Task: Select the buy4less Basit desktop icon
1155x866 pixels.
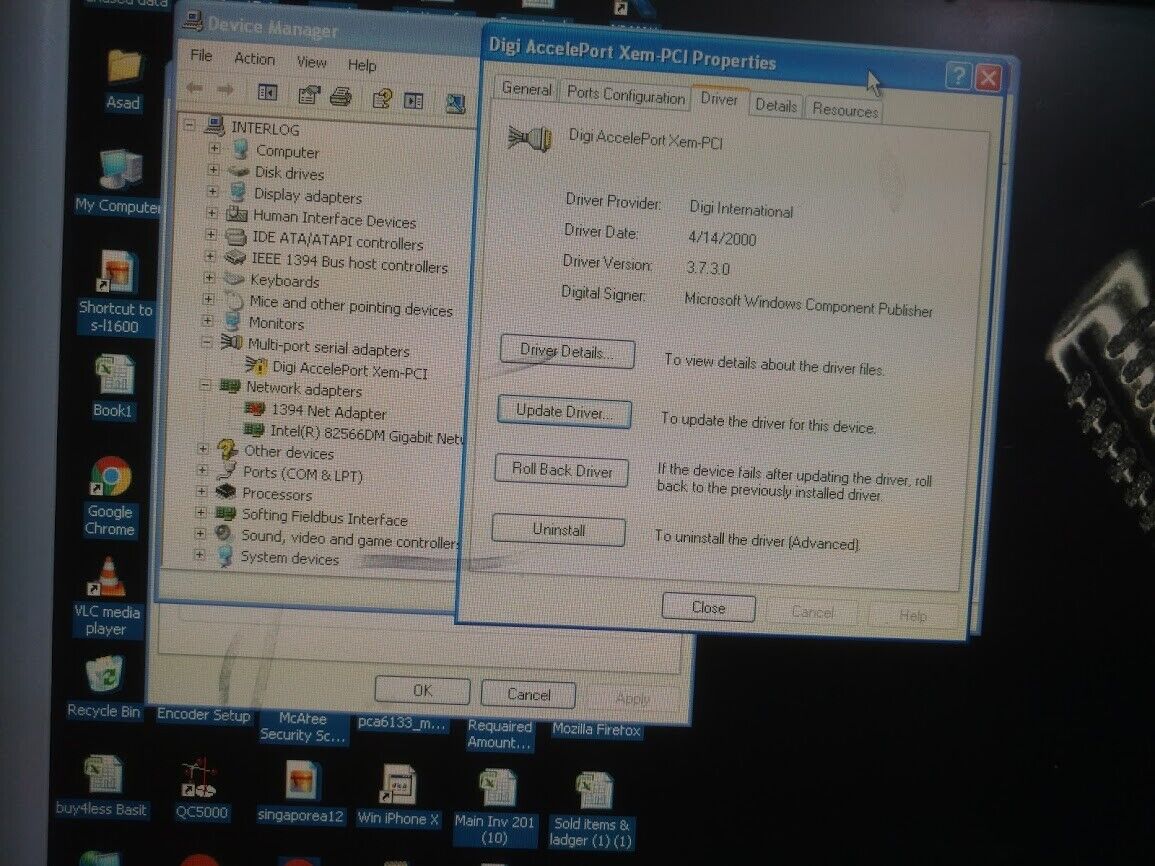Action: [102, 786]
